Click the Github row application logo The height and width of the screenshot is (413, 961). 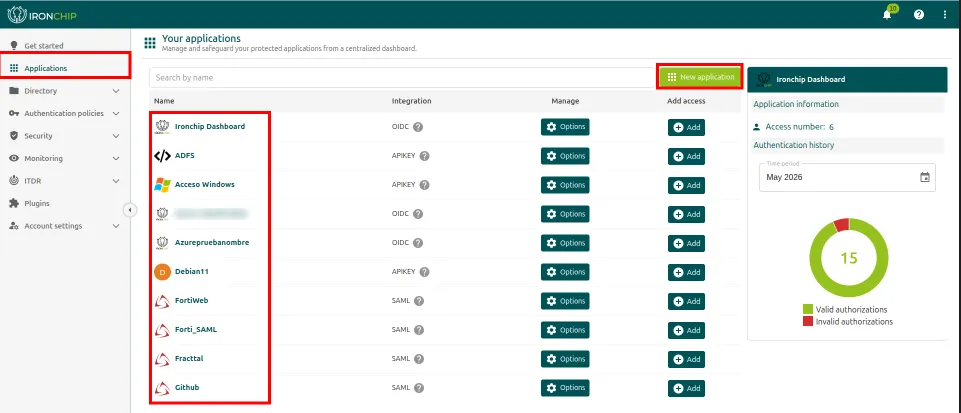tap(162, 388)
